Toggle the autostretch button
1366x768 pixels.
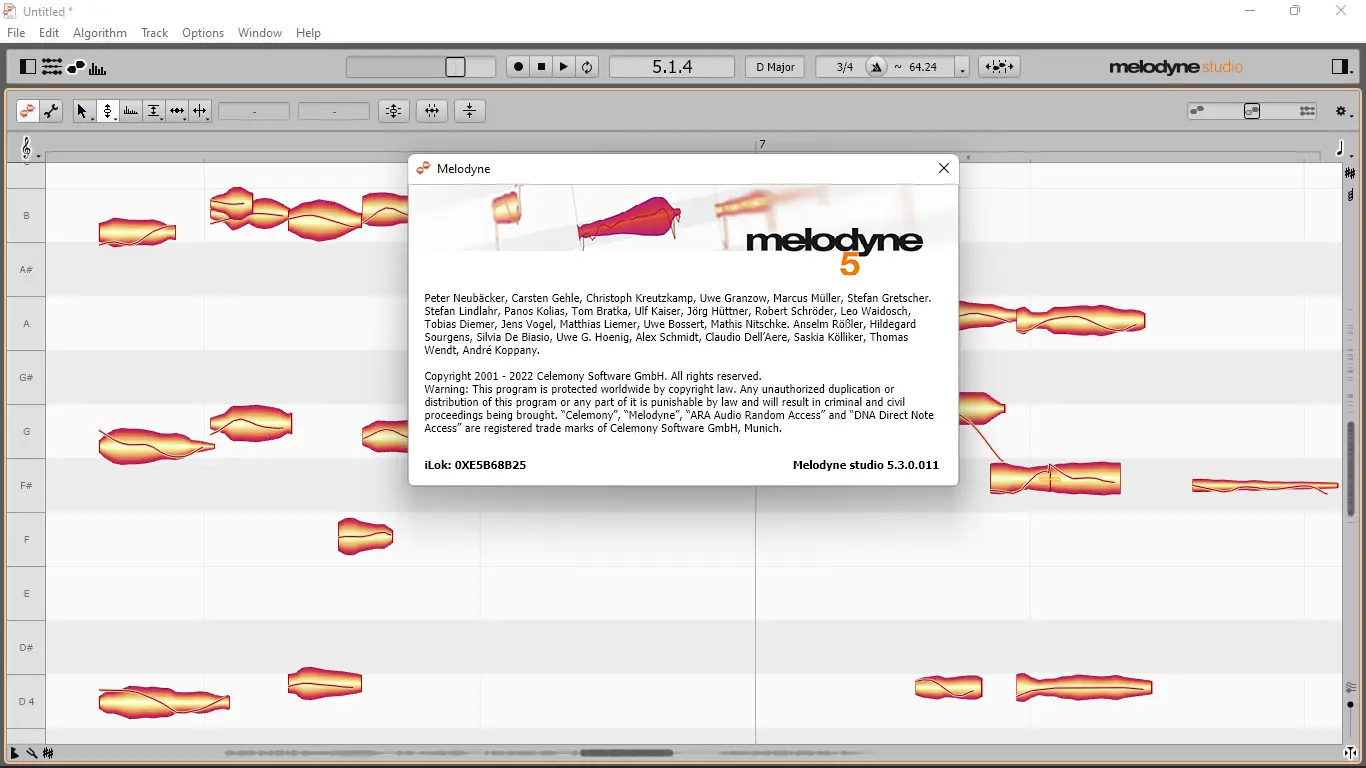coord(999,67)
